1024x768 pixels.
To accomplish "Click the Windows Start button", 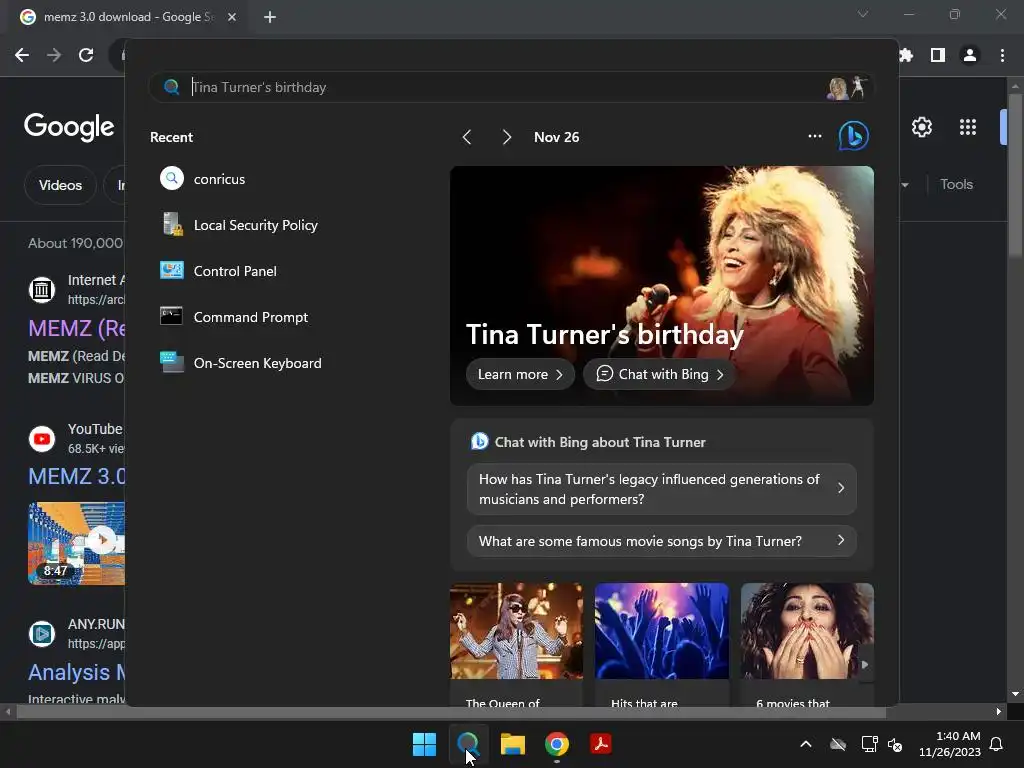I will [x=424, y=744].
